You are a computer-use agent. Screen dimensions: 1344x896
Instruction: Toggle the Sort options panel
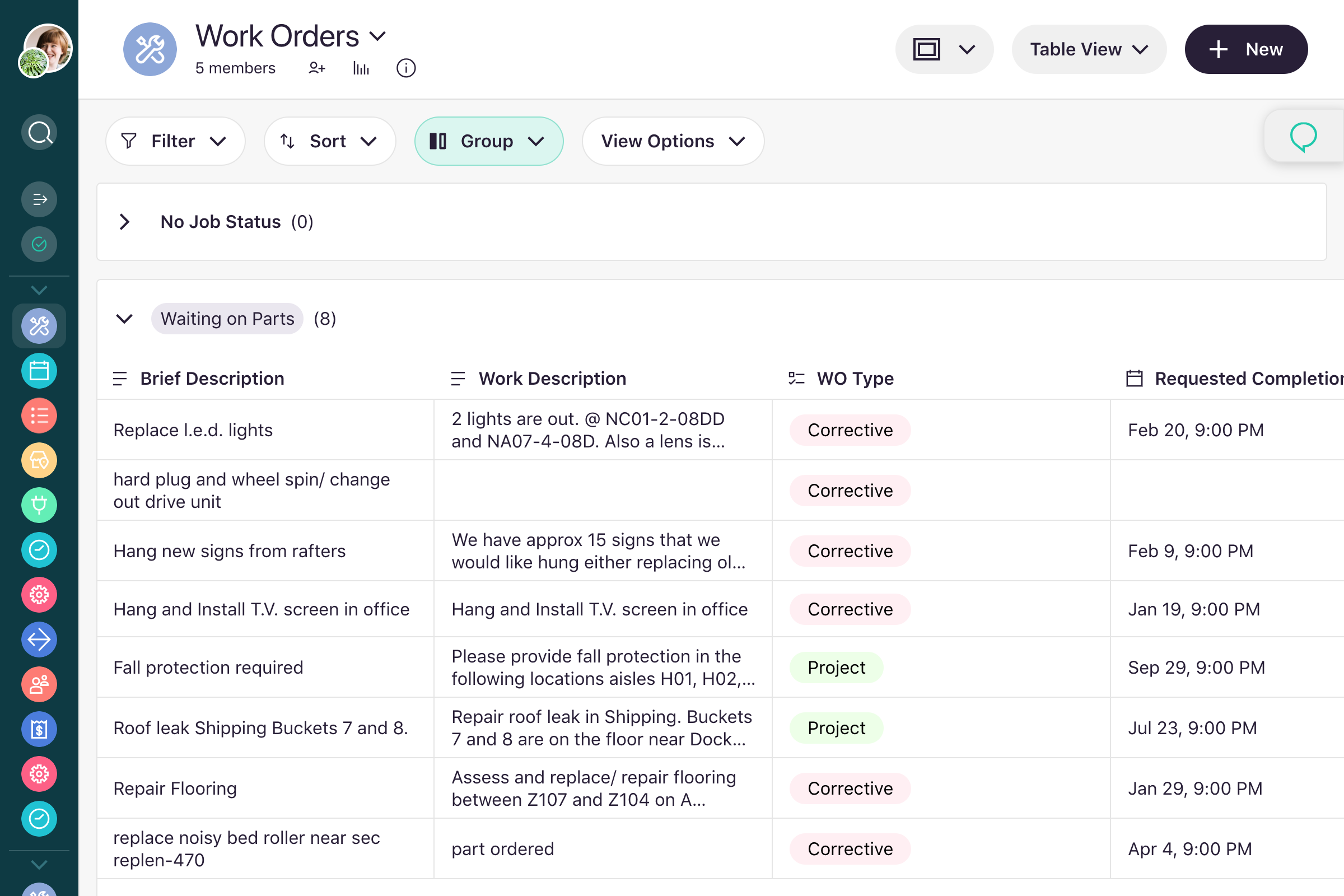(x=328, y=141)
